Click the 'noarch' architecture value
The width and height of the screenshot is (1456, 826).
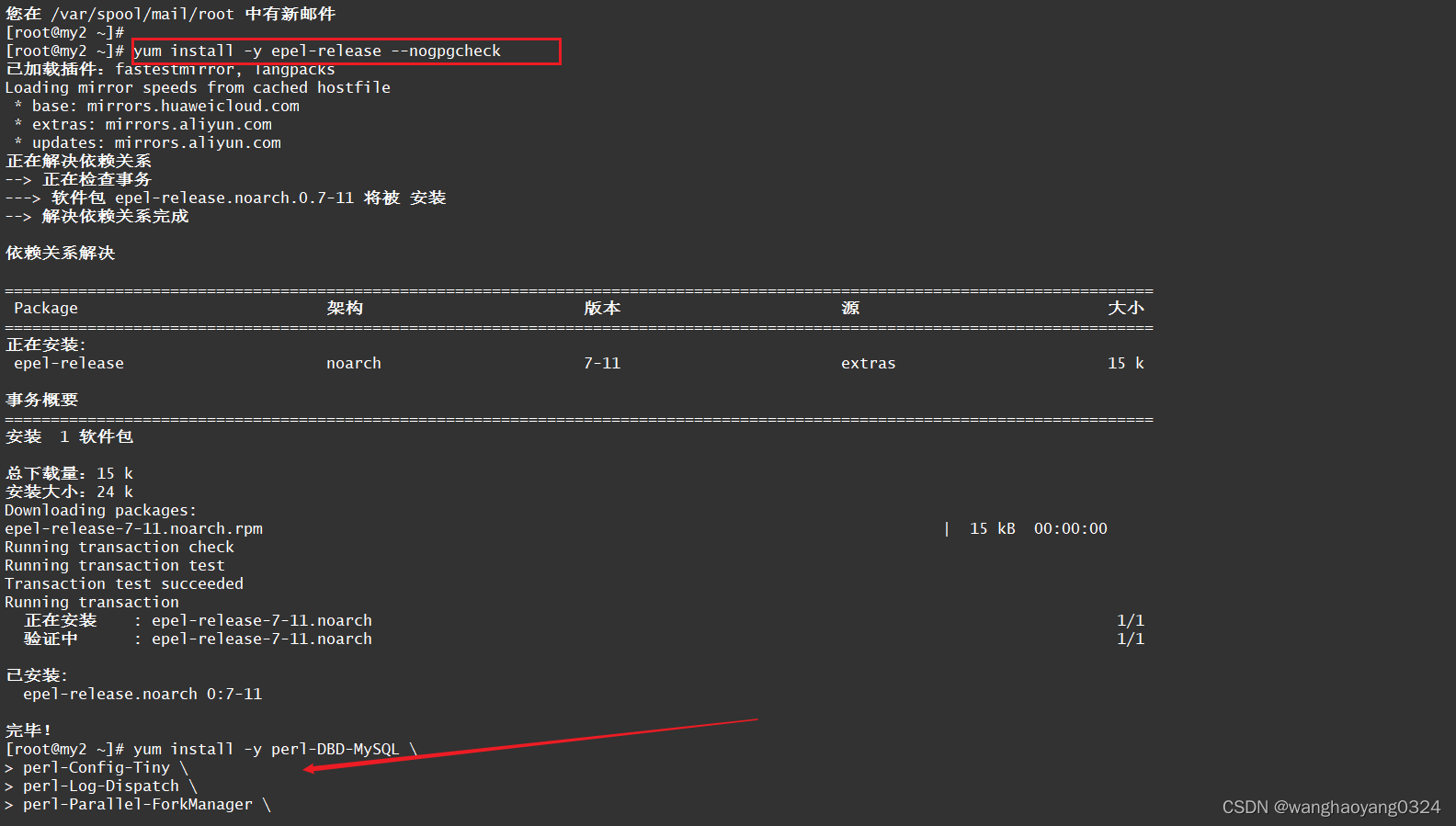point(354,364)
